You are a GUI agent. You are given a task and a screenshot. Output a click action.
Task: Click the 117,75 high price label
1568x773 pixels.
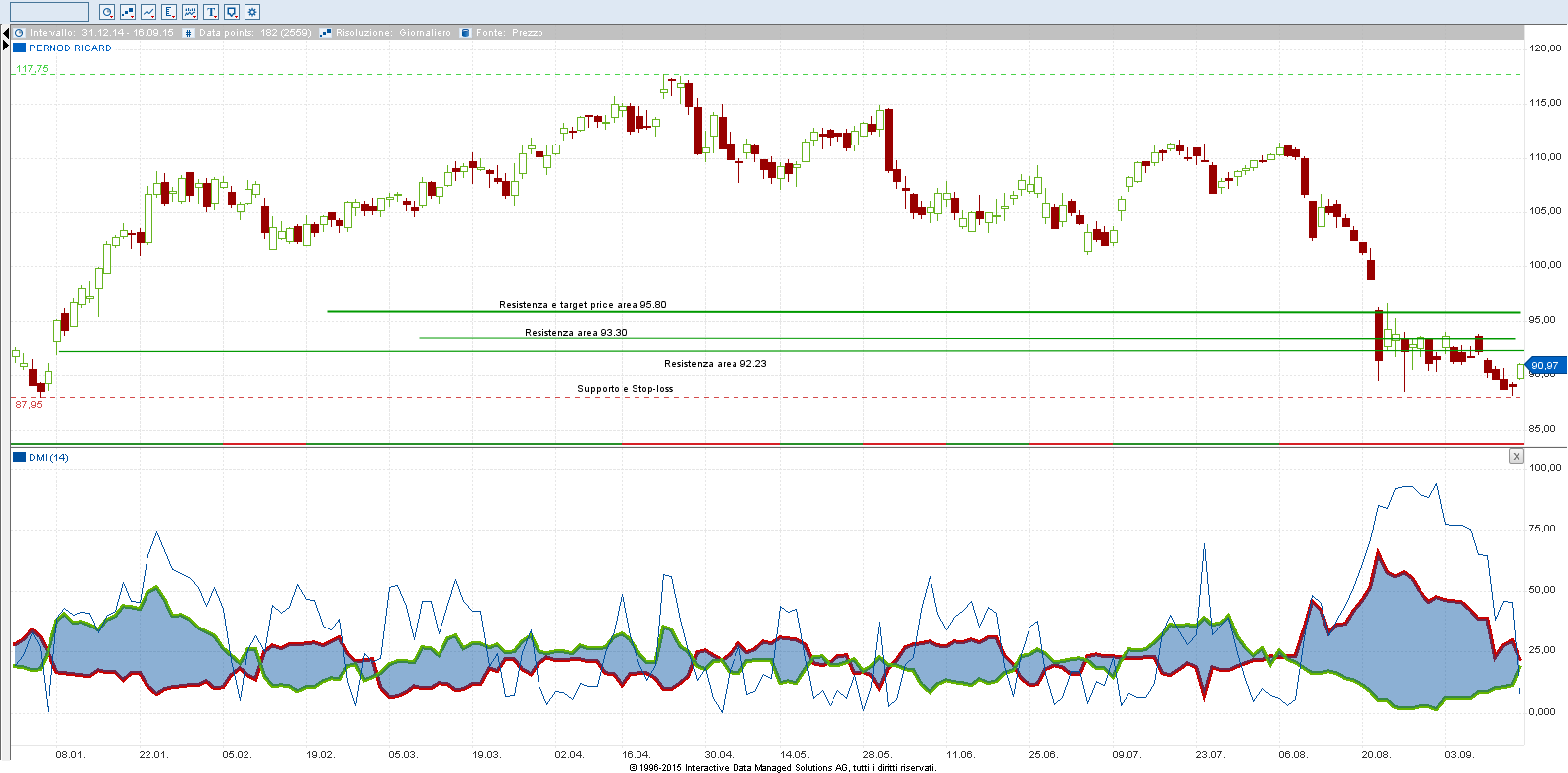click(32, 69)
